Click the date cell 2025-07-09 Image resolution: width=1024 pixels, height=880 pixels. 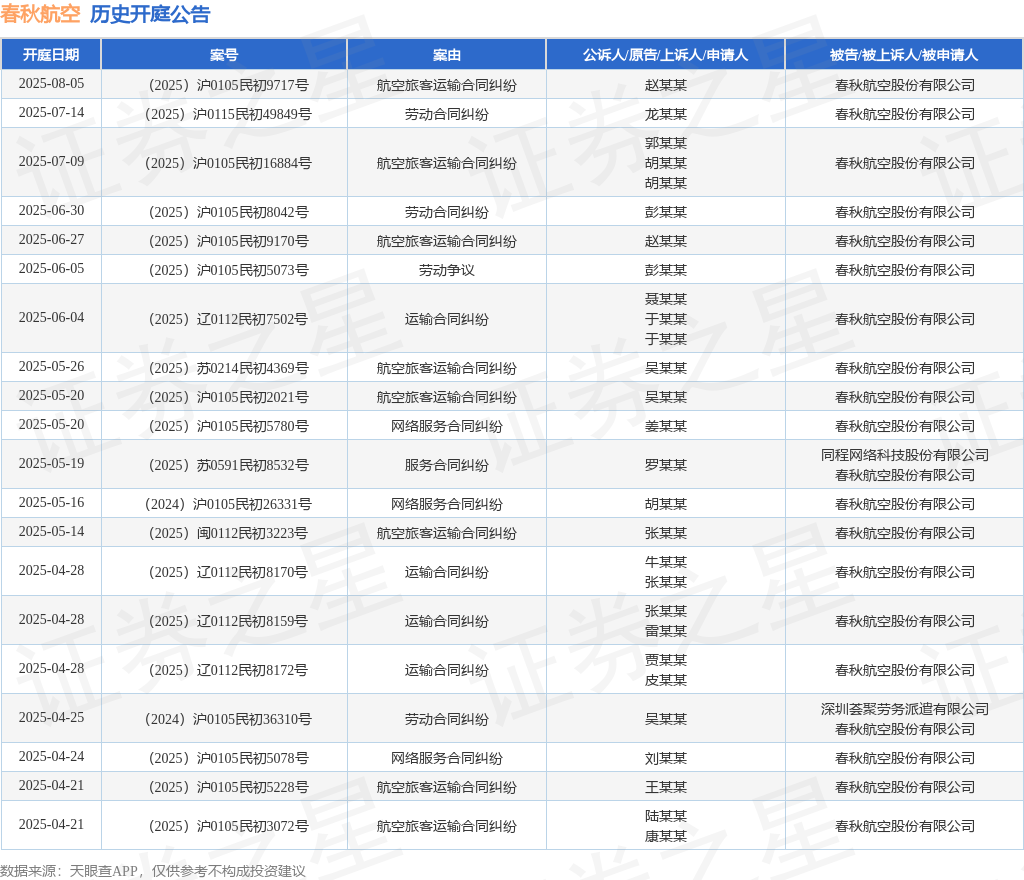[x=51, y=161]
